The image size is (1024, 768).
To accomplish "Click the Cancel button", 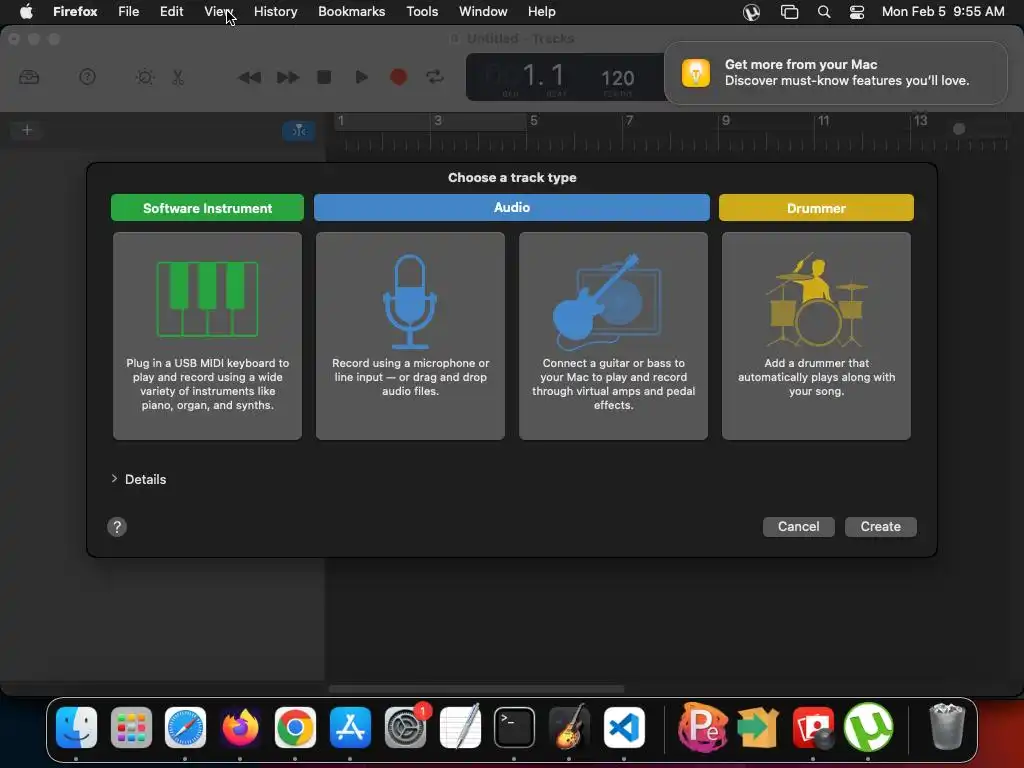I will 798,527.
